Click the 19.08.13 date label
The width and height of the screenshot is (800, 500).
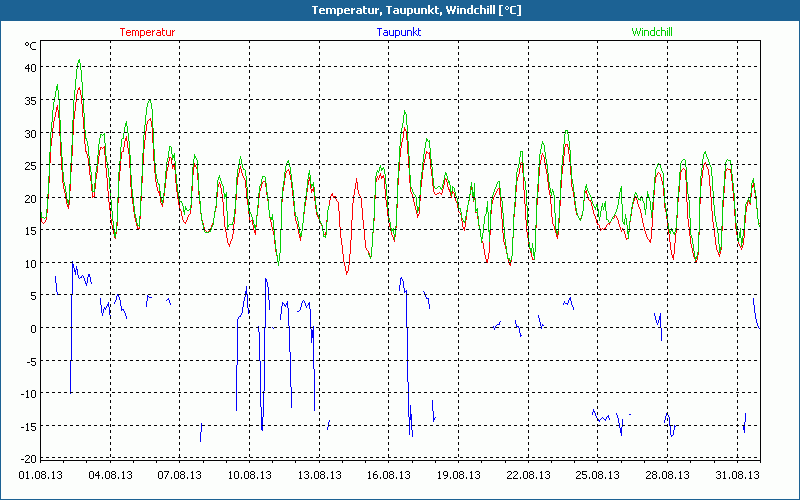tap(459, 476)
